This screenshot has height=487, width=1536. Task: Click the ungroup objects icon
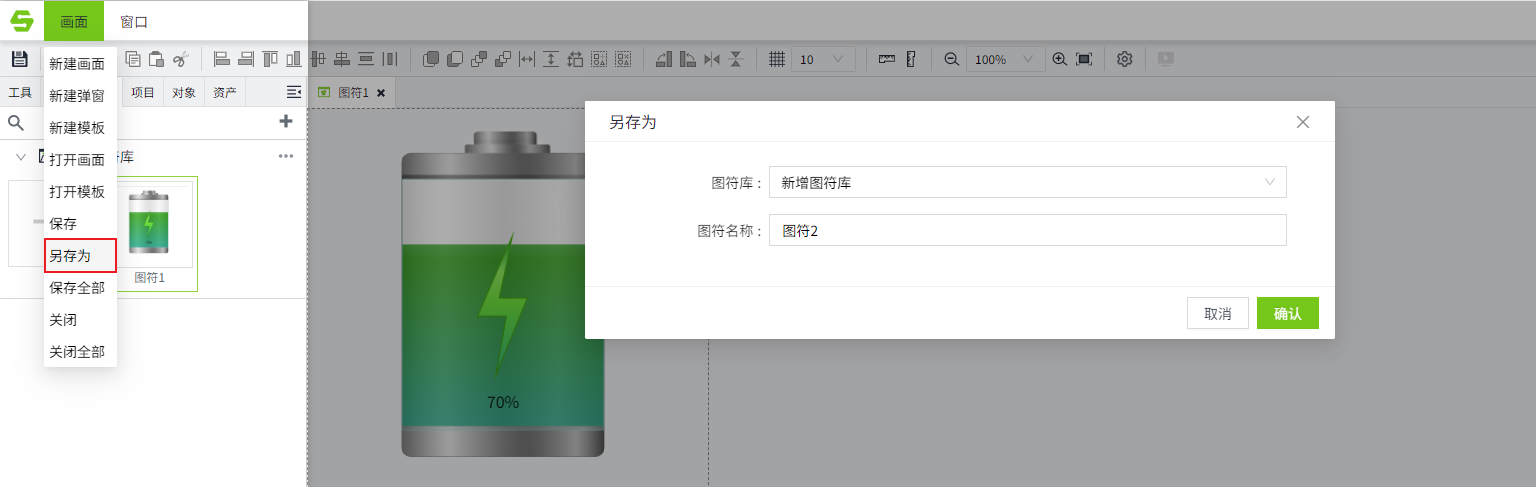pos(623,59)
